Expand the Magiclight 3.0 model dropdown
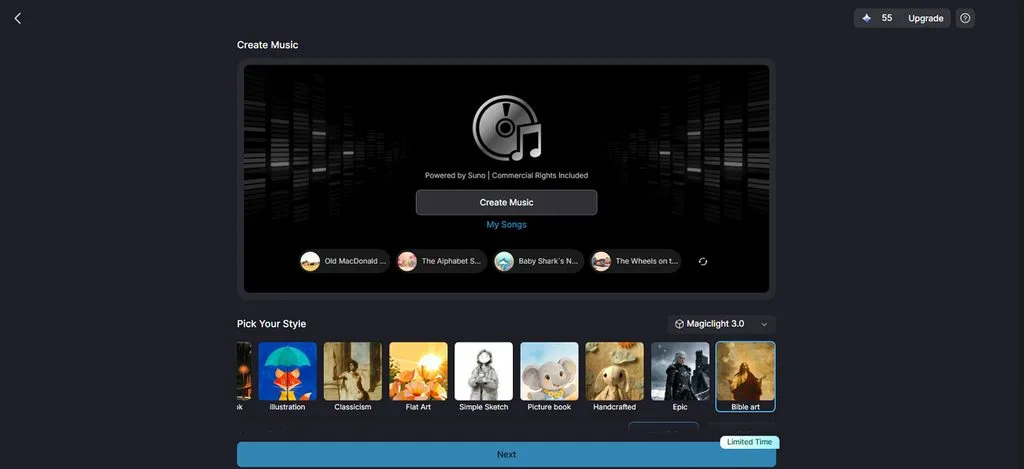Screen dimensions: 1024x469 (x=722, y=324)
